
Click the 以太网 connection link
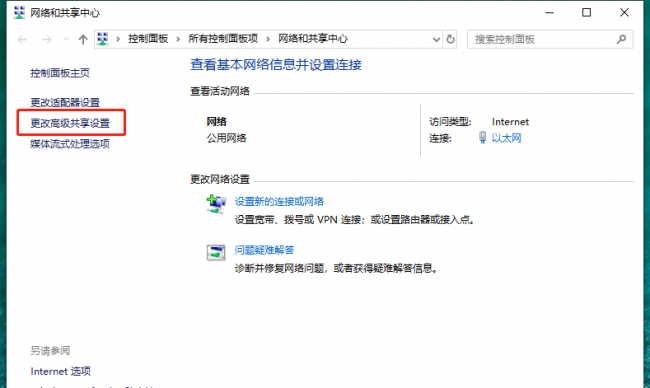[x=506, y=138]
